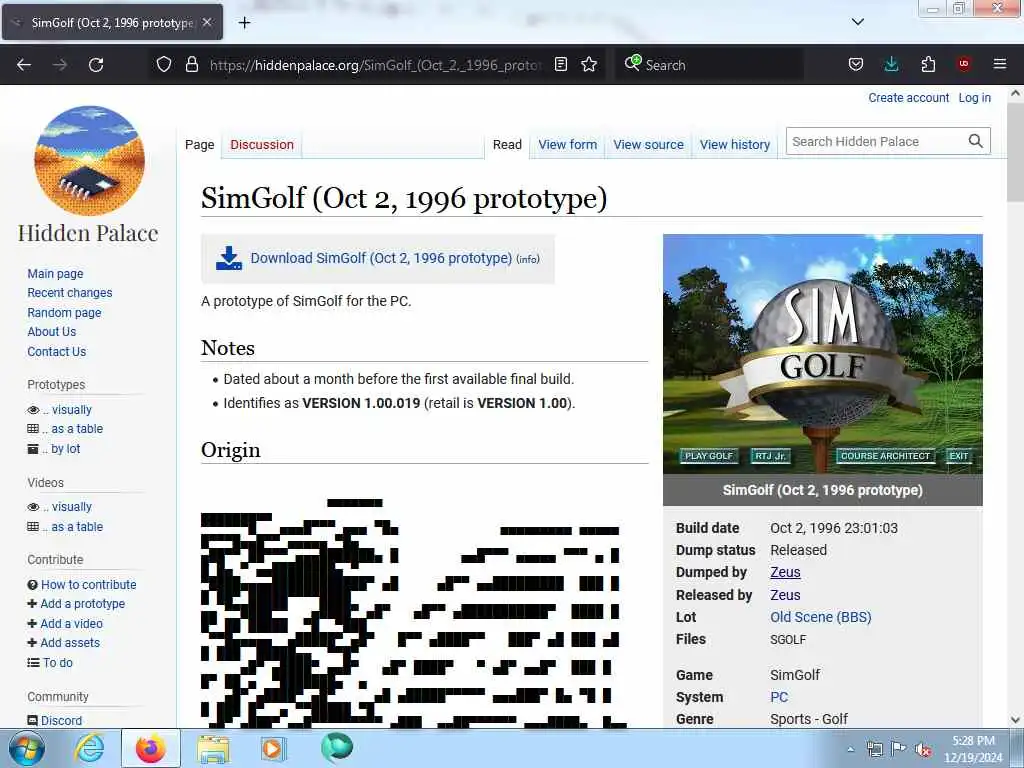The width and height of the screenshot is (1024, 768).
Task: Focus the browser Search field
Action: 709,65
